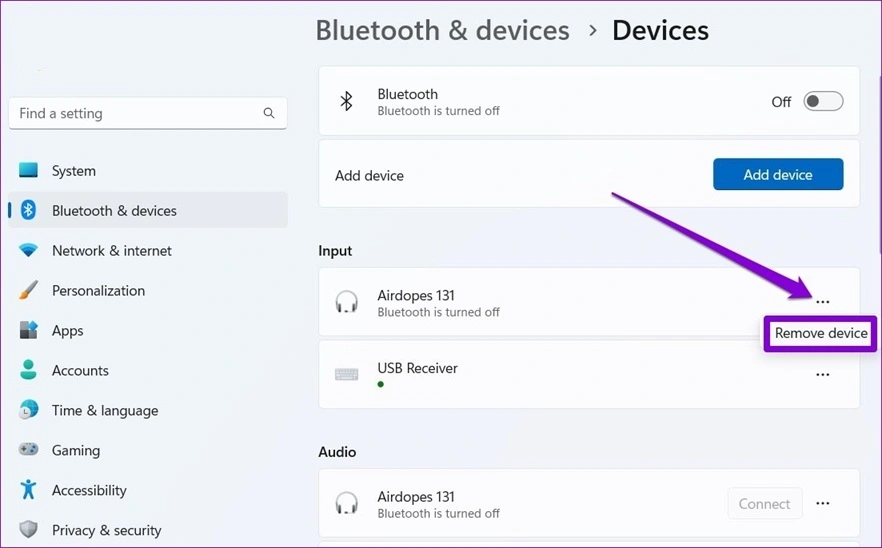Click the Gaming controller icon
Image resolution: width=882 pixels, height=548 pixels.
[28, 449]
